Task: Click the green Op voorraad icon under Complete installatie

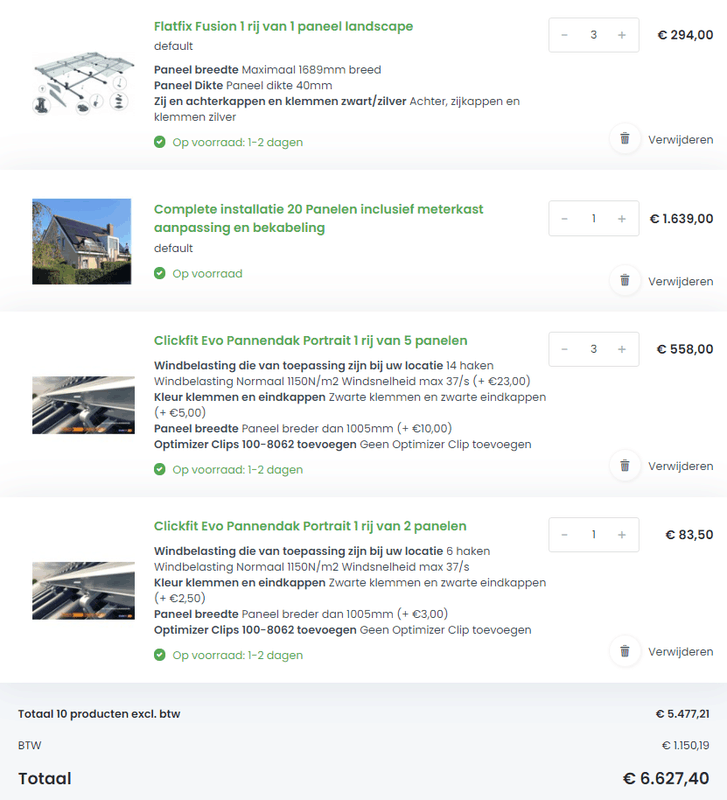Action: [x=159, y=273]
